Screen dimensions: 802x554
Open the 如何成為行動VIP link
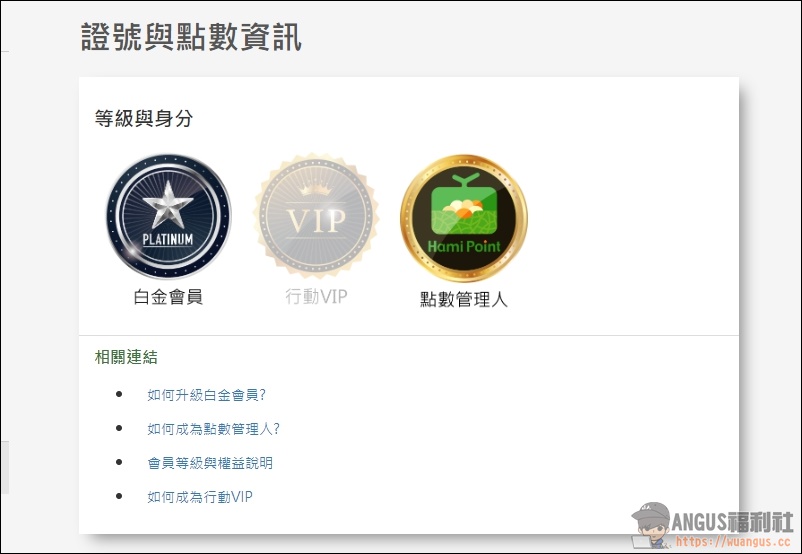click(x=200, y=497)
